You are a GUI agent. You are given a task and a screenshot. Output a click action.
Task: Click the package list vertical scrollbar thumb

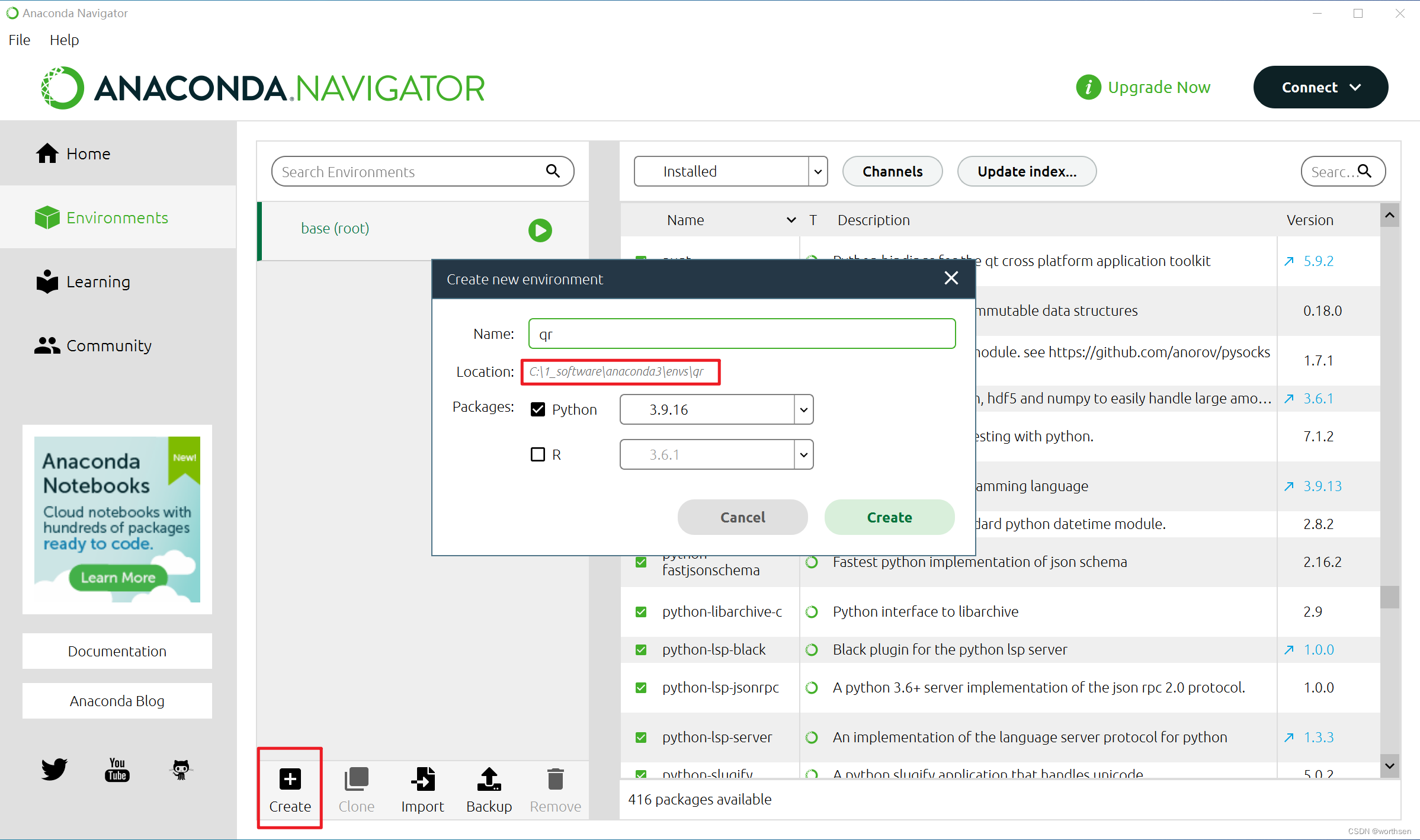coord(1389,597)
